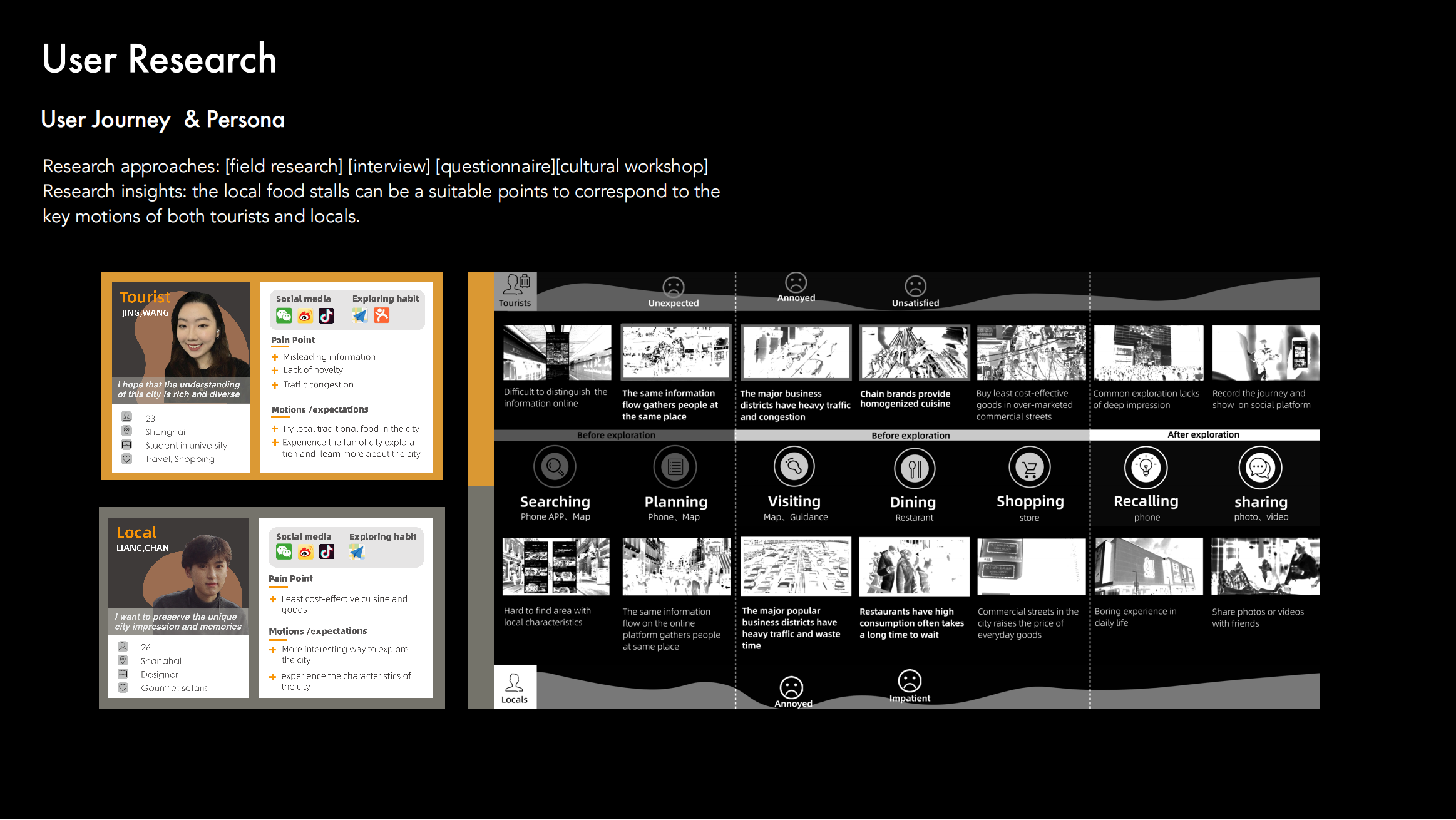Viewport: 1456px width, 820px height.
Task: Click TikTok icon in Local persona
Action: (x=327, y=551)
